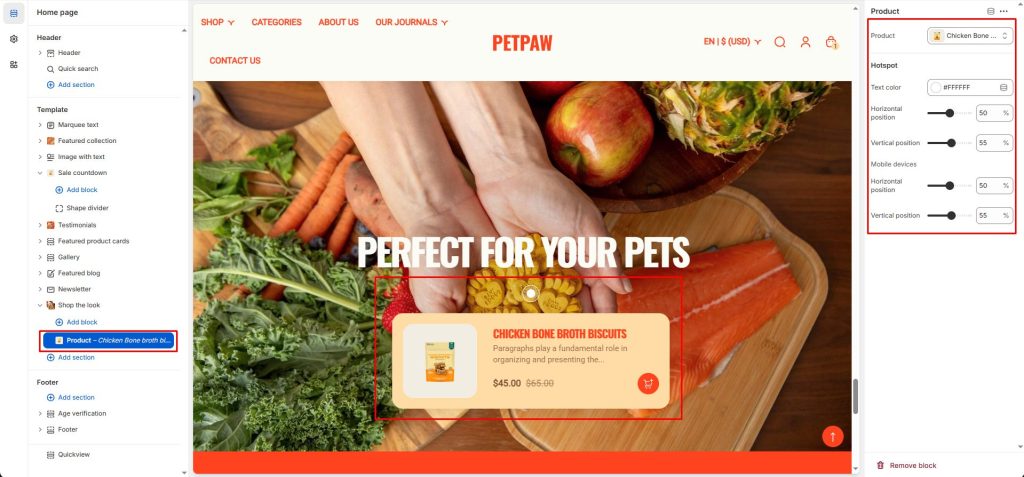Click the orange add-to-cart button on product card

[648, 384]
